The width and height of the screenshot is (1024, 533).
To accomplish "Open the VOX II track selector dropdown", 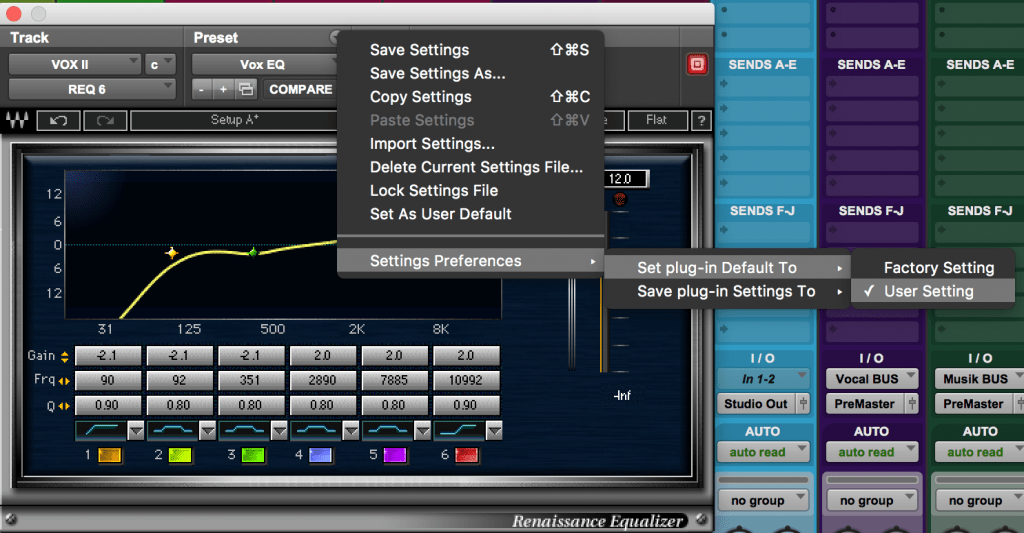I will [x=74, y=64].
